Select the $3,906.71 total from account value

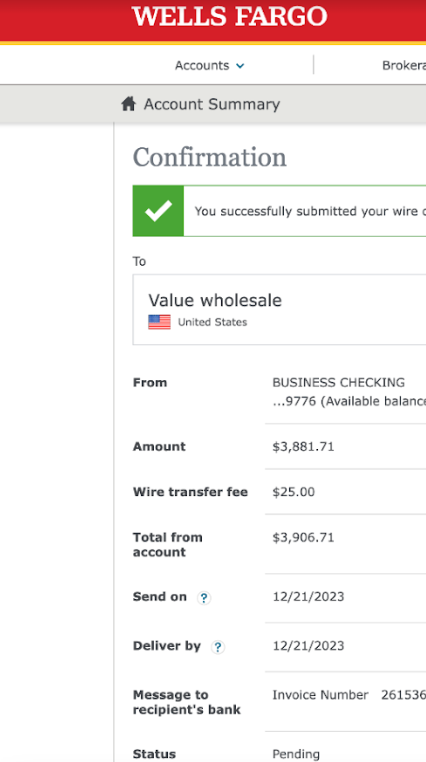[x=303, y=537]
